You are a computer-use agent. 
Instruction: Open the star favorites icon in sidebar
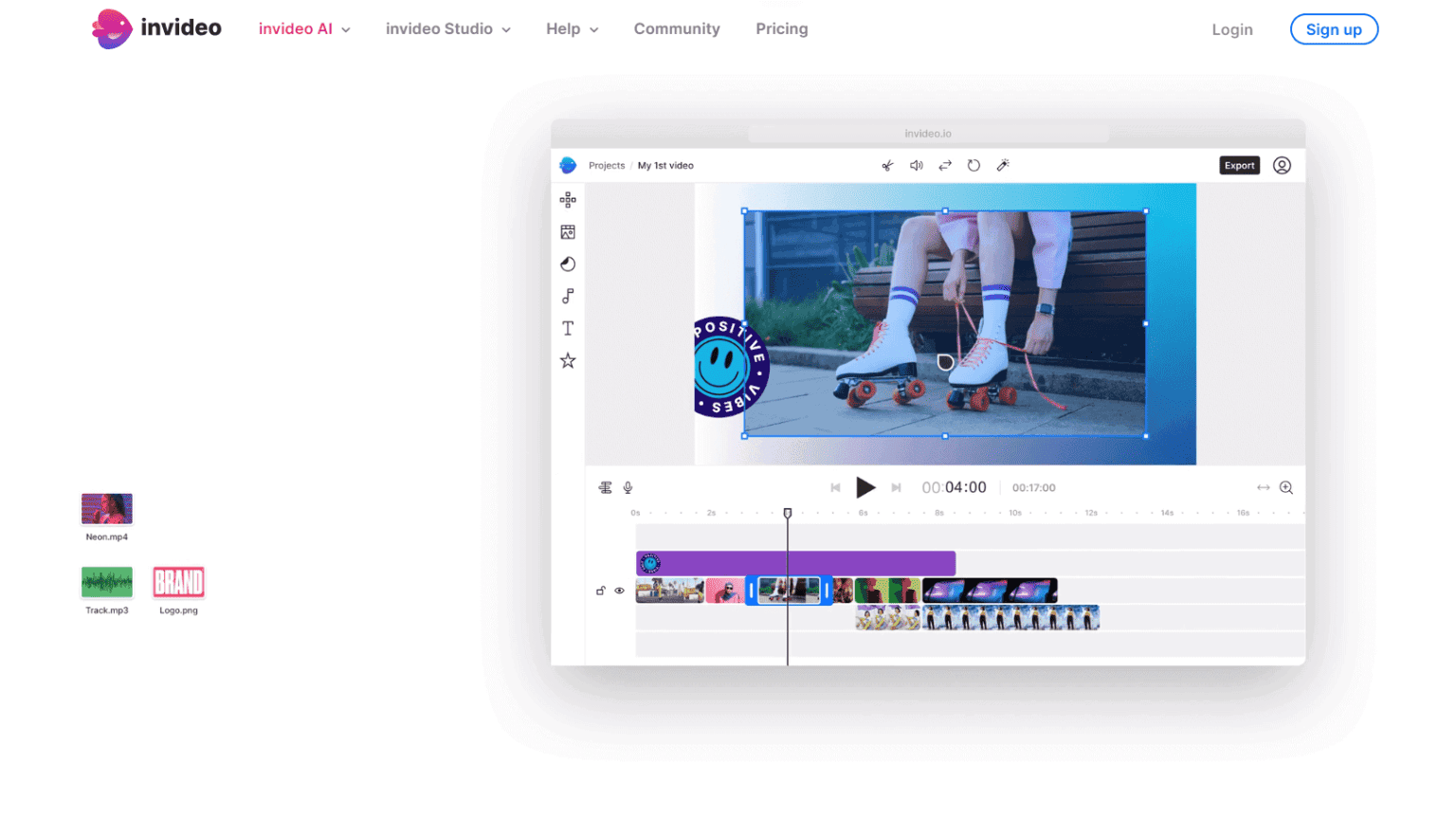(568, 361)
